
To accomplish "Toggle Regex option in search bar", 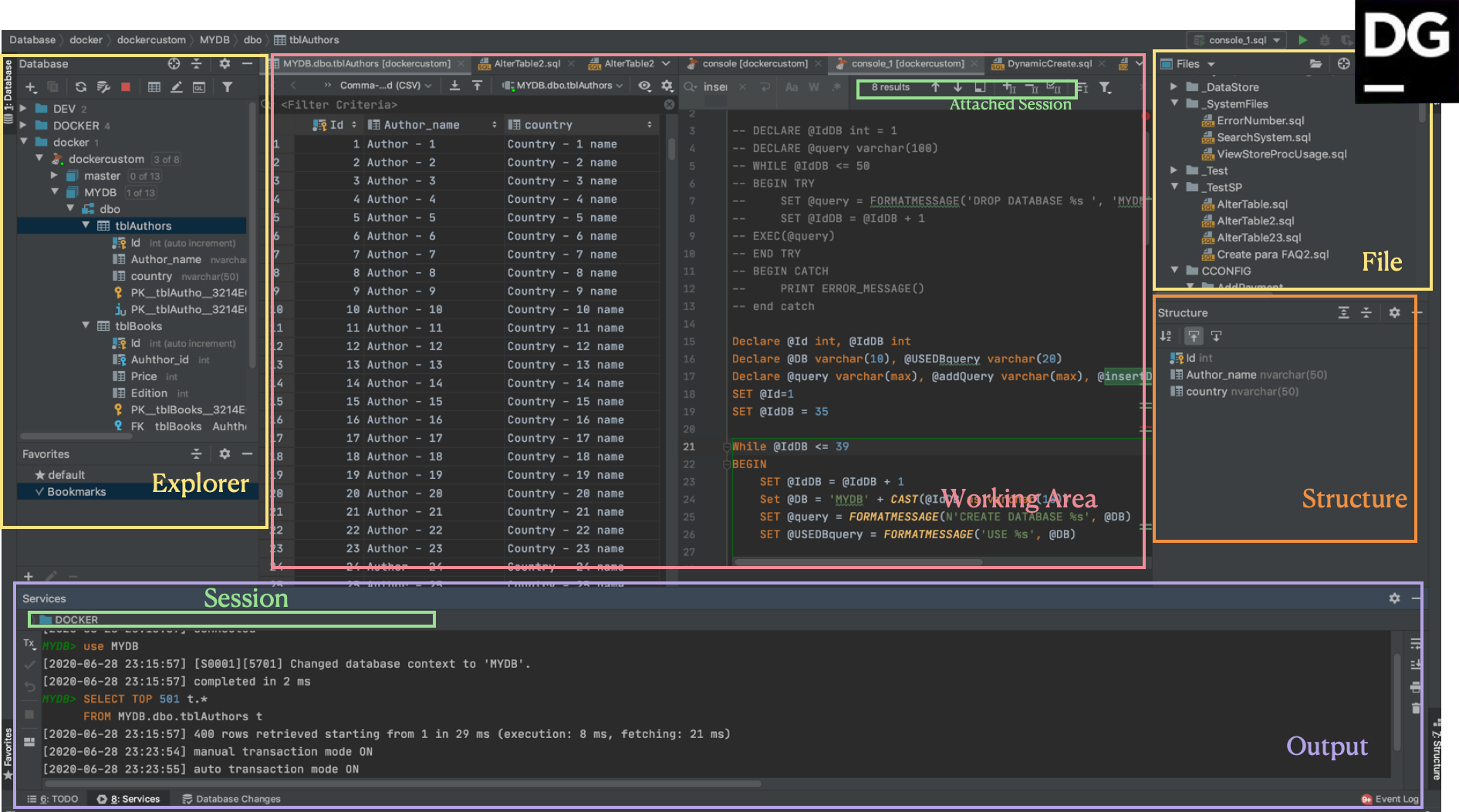I will point(836,87).
